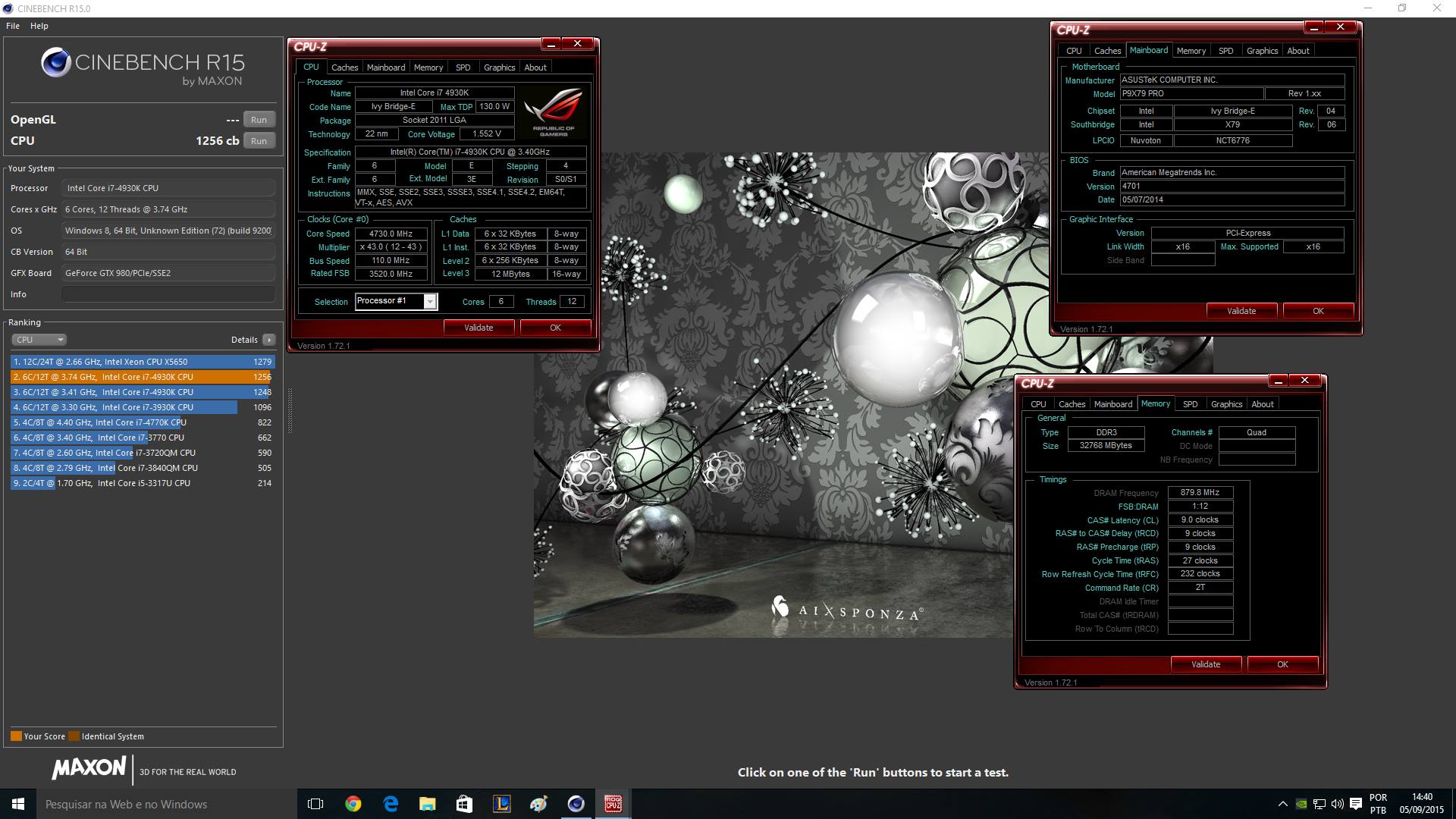Image resolution: width=1456 pixels, height=819 pixels.
Task: Switch to Memory tab in CPU-Z CPU window
Action: (x=428, y=67)
